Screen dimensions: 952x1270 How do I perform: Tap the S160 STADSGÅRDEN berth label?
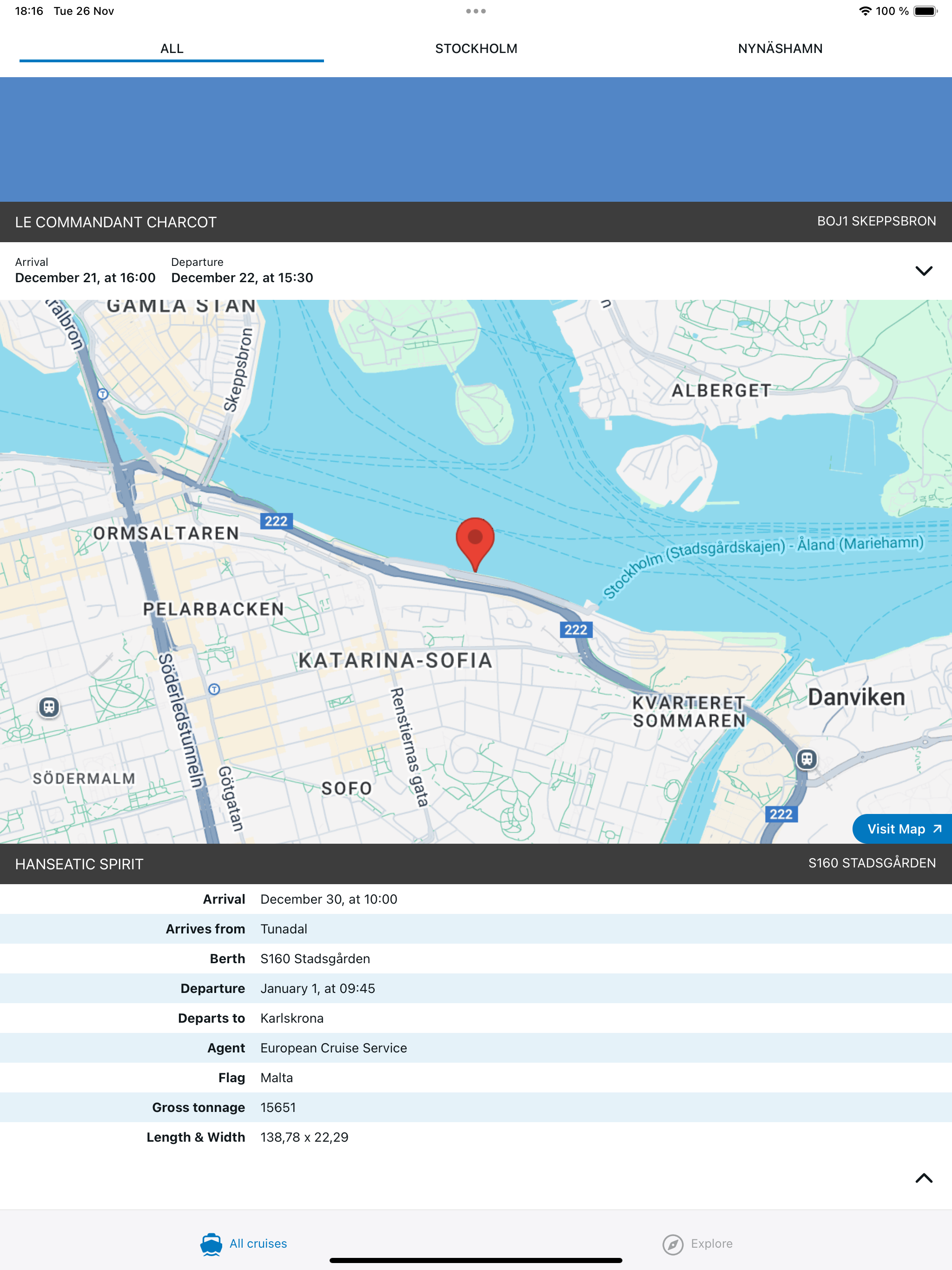(872, 863)
